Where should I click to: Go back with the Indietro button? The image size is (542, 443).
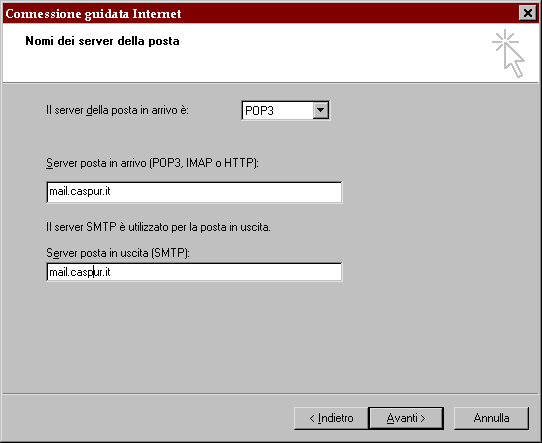click(x=331, y=418)
